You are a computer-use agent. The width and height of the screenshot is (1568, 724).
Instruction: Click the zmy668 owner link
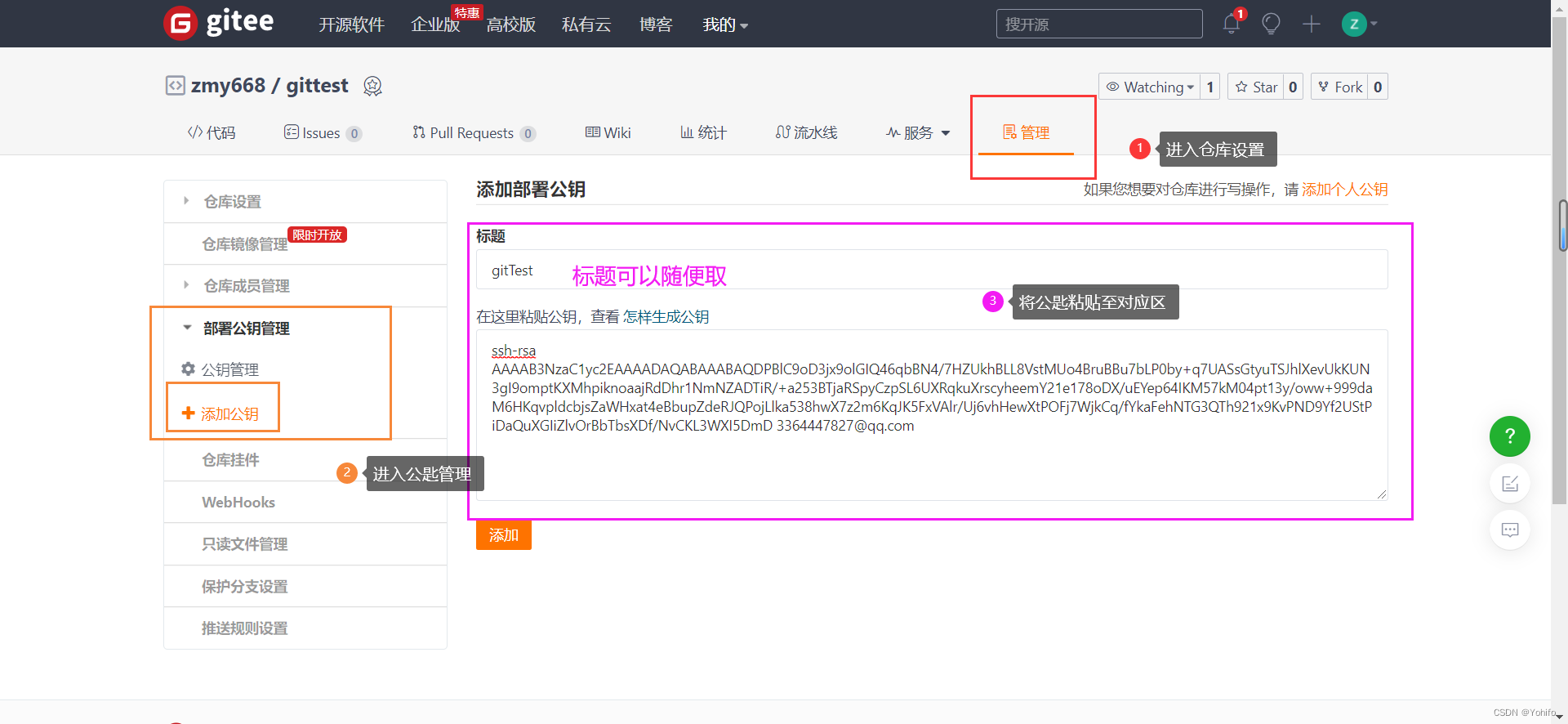coord(228,86)
